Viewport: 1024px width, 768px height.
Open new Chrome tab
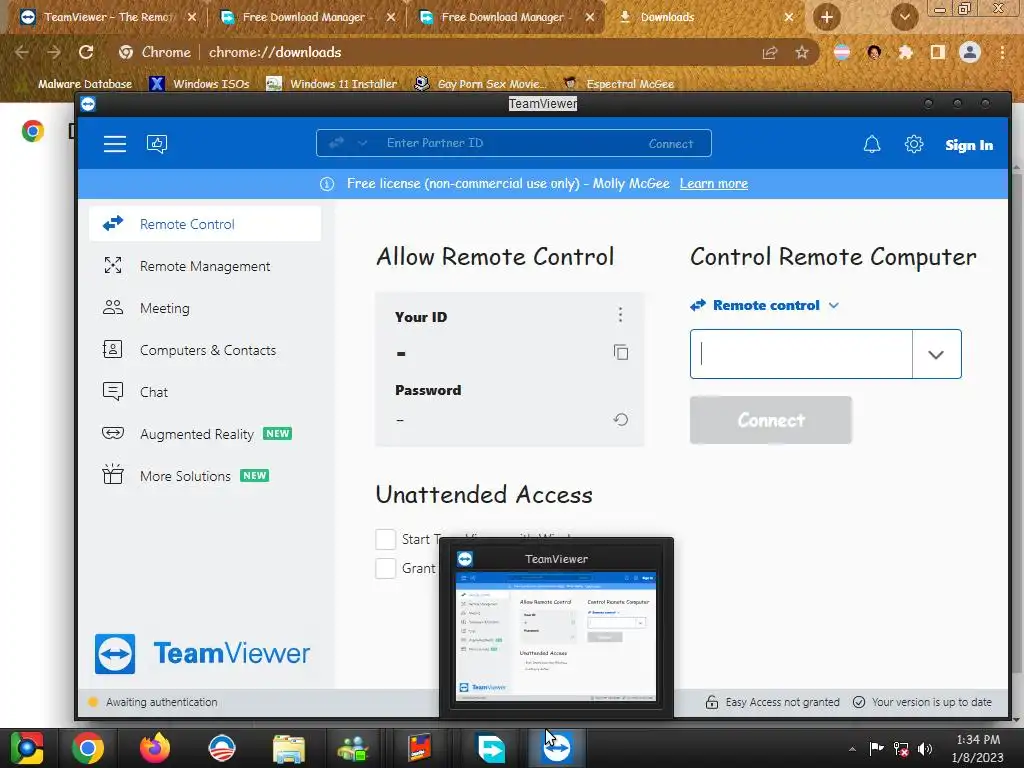(x=826, y=17)
